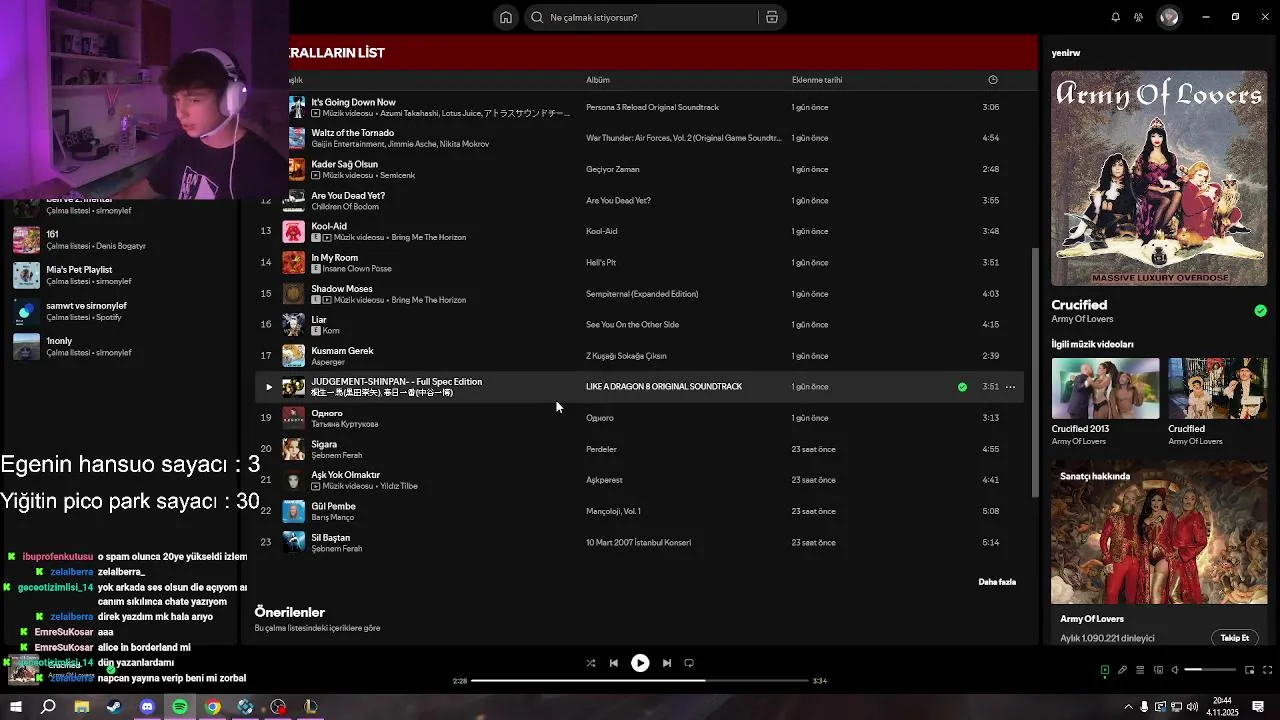Open the Browse icon inside search bar

pos(772,17)
